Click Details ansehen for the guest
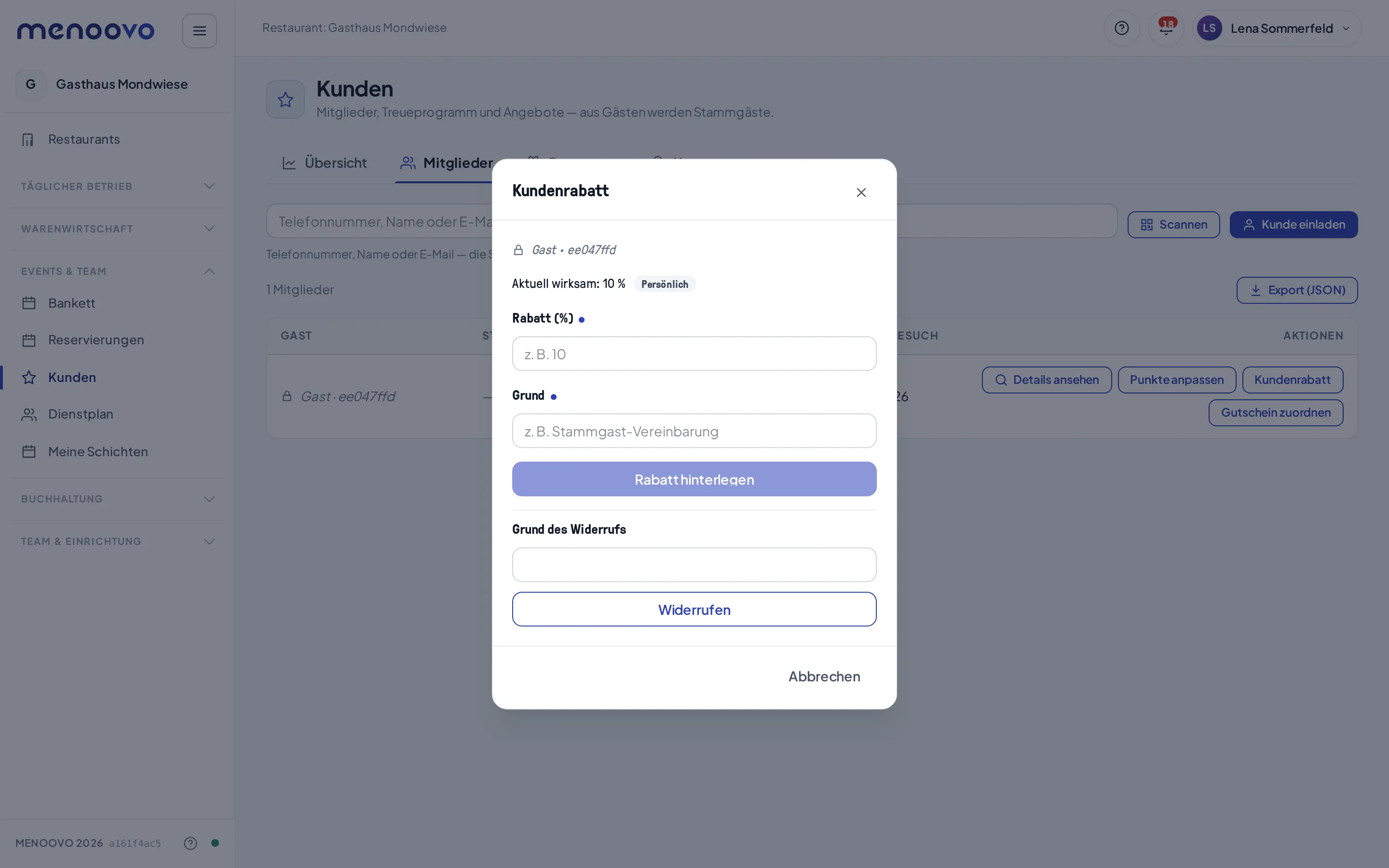1389x868 pixels. 1047,380
